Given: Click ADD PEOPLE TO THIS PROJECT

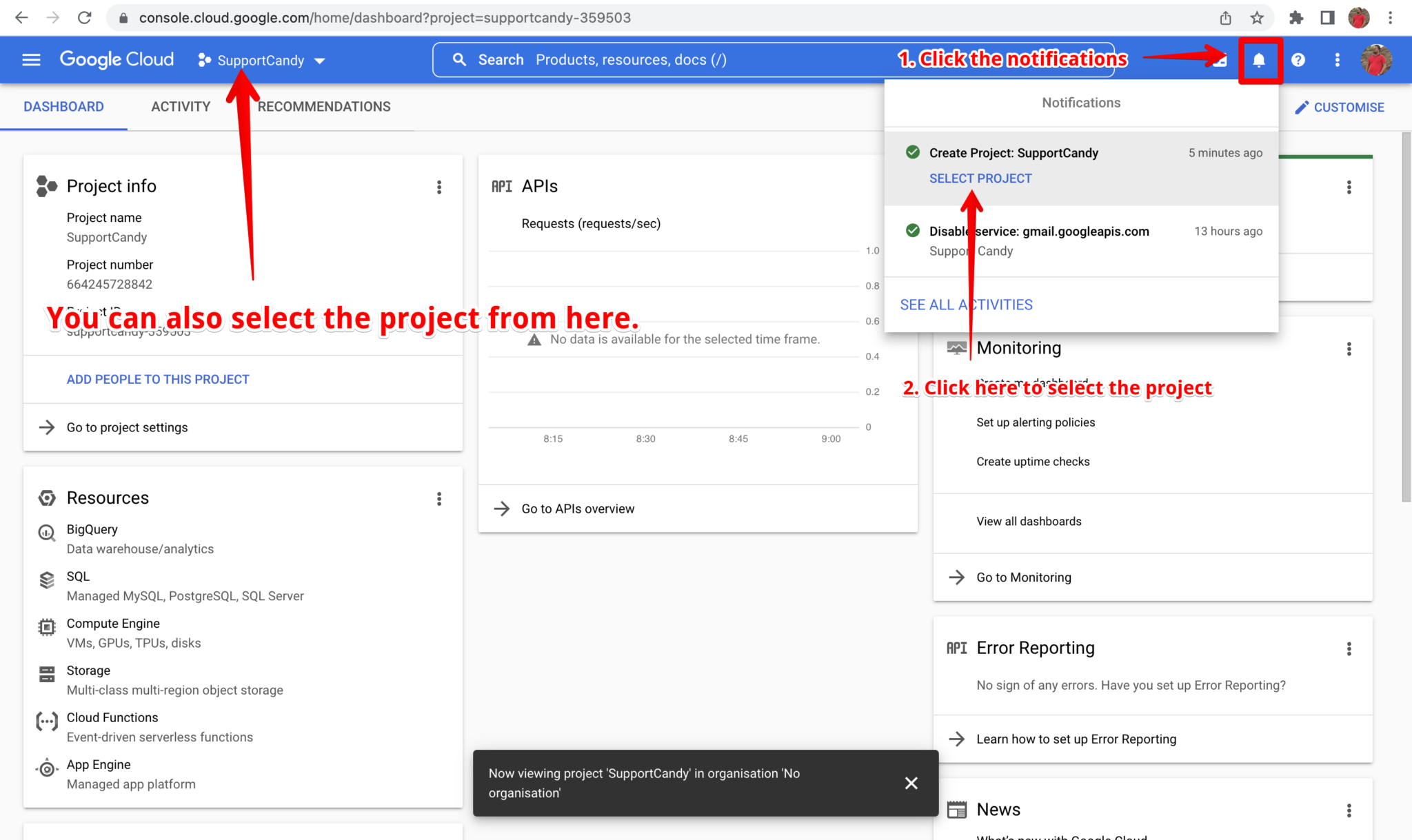Looking at the screenshot, I should tap(157, 379).
